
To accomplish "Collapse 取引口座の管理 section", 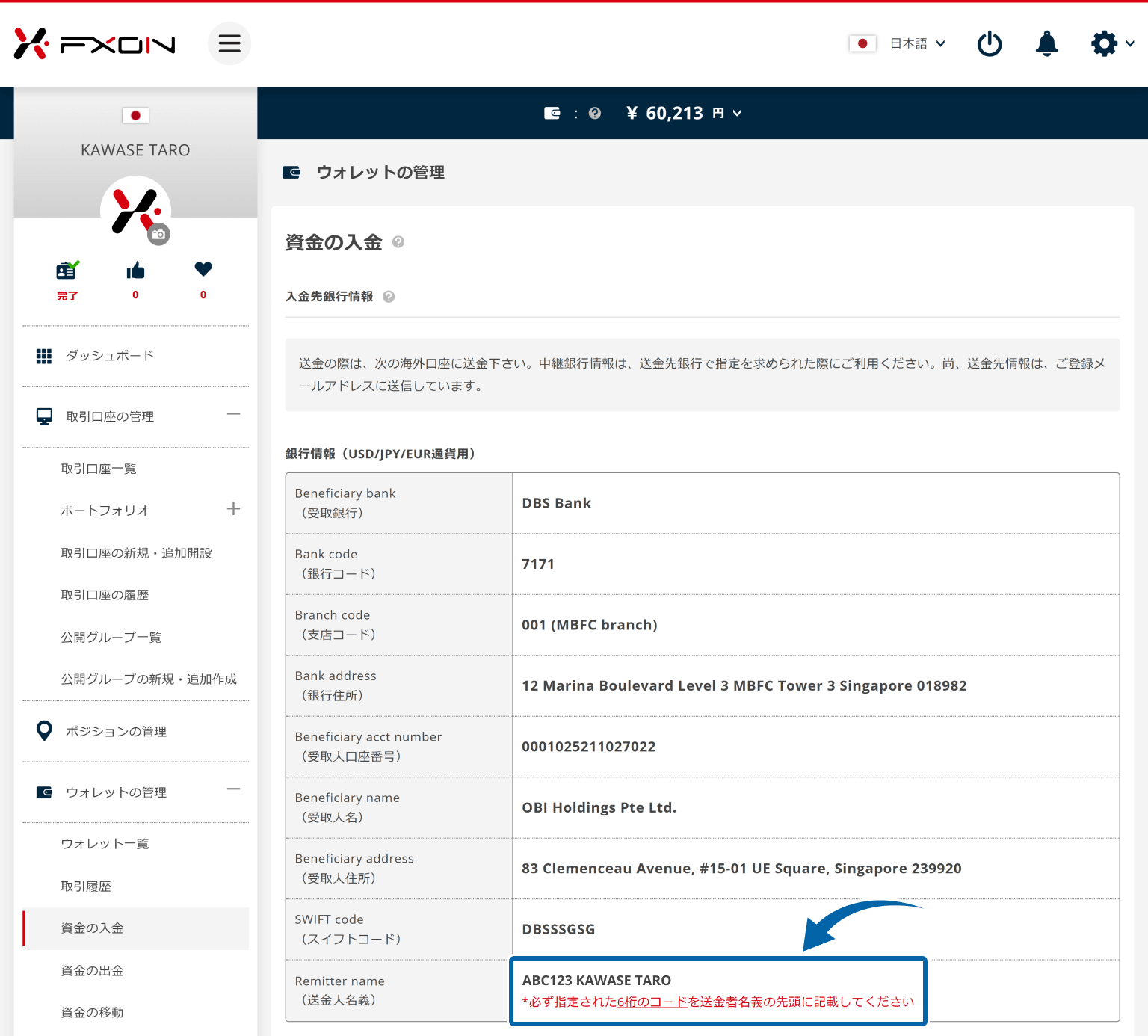I will 233,414.
